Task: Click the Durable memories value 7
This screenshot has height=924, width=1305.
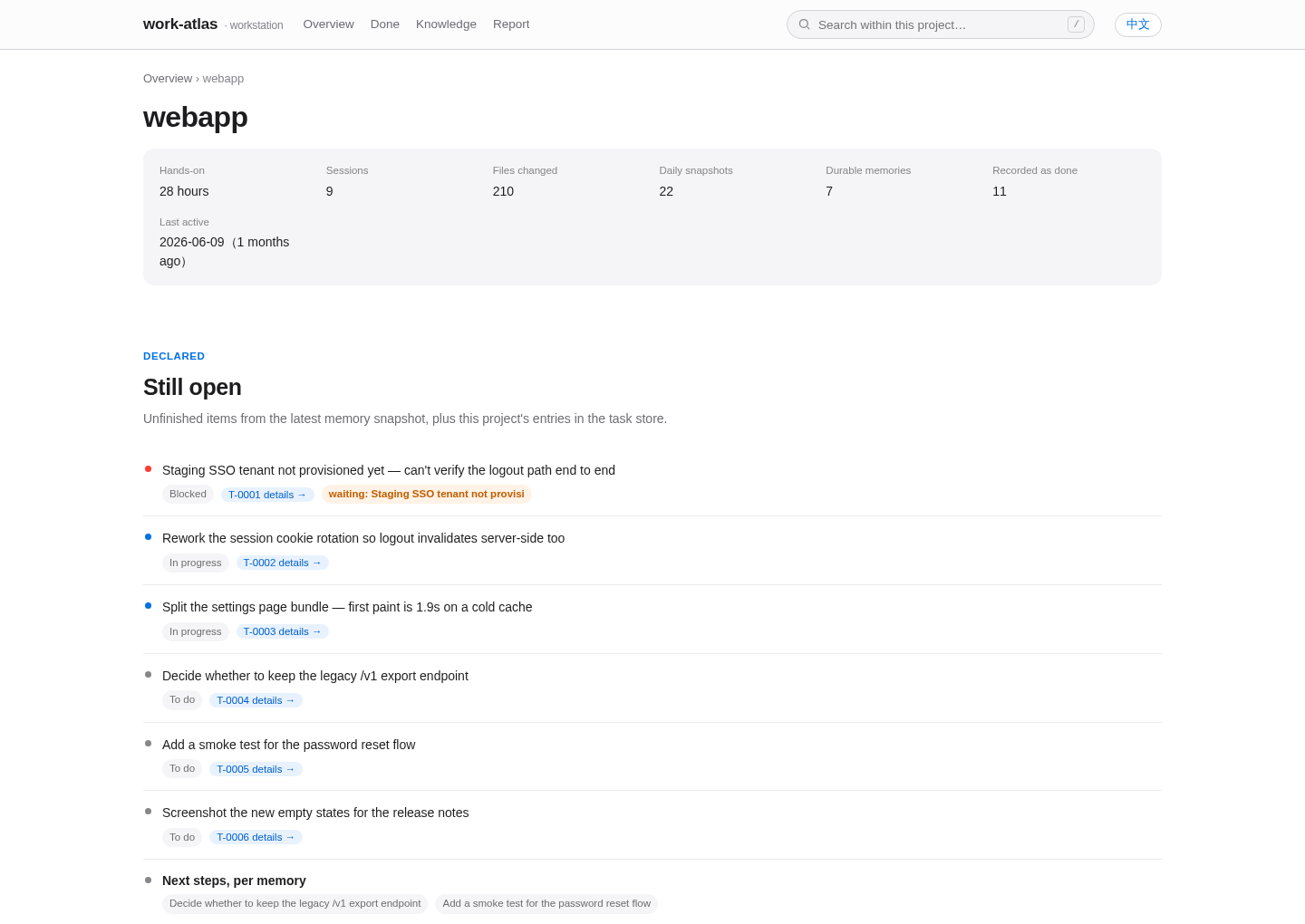Action: (x=829, y=191)
